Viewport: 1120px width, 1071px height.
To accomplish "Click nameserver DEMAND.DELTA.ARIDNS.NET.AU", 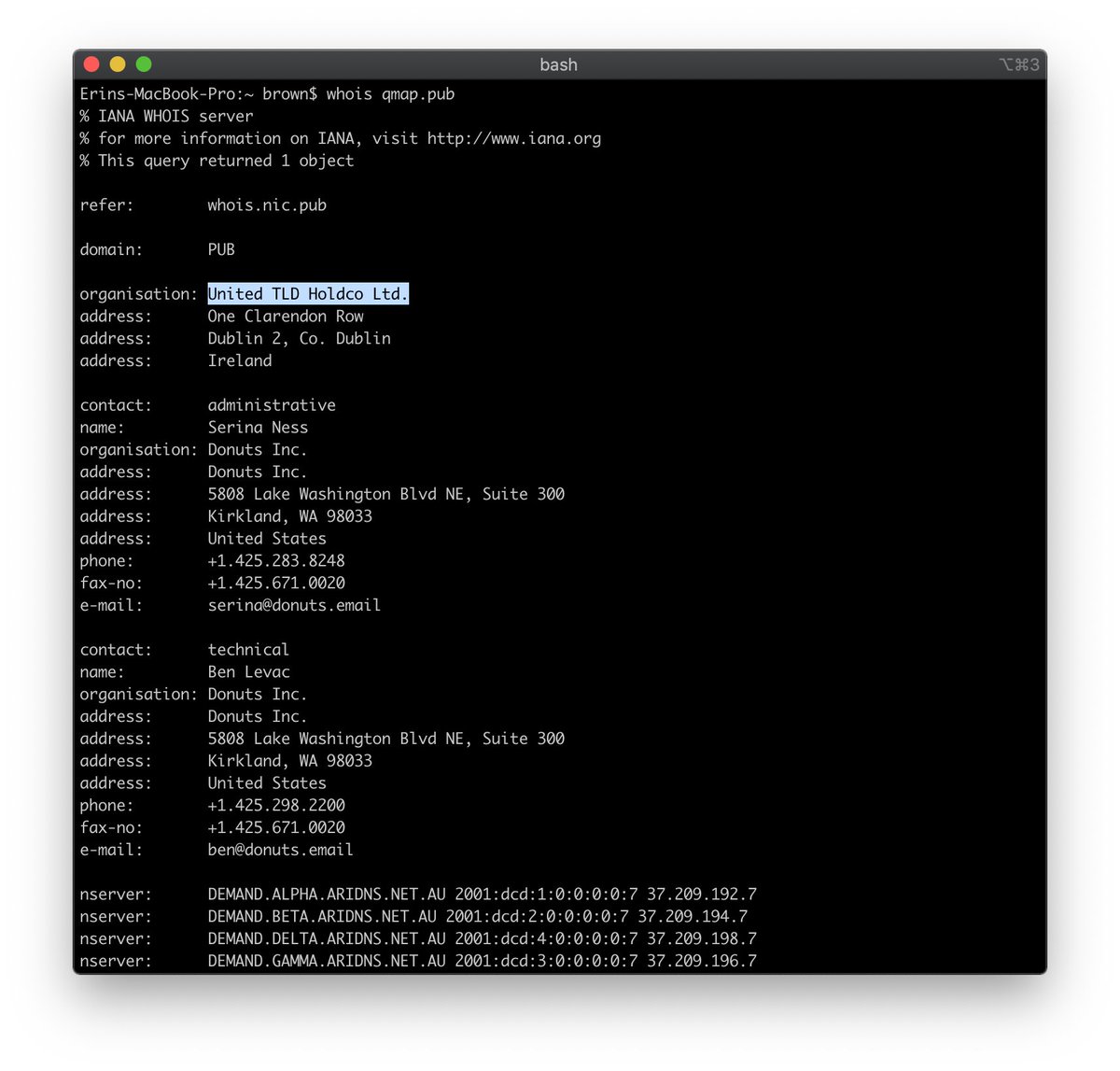I will click(x=327, y=939).
